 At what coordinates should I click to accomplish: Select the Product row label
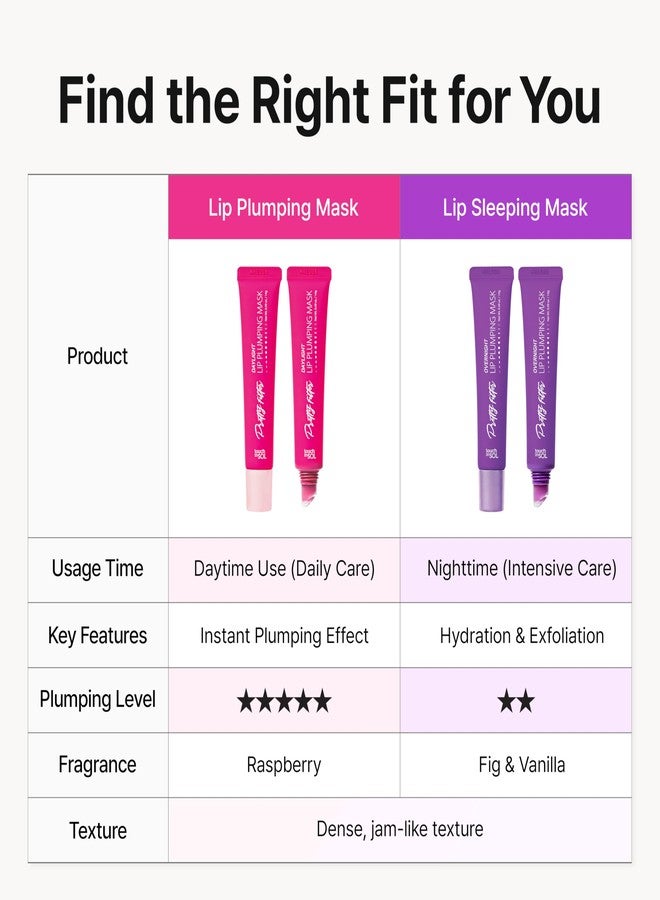[97, 356]
